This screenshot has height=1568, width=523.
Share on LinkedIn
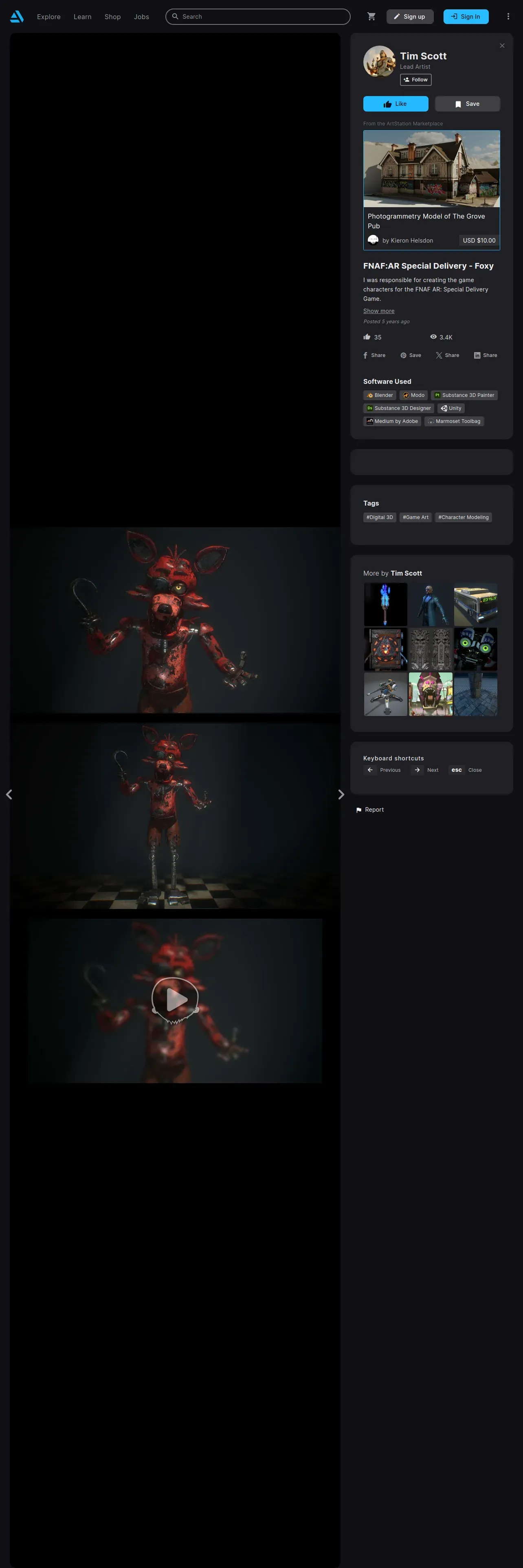coord(486,355)
